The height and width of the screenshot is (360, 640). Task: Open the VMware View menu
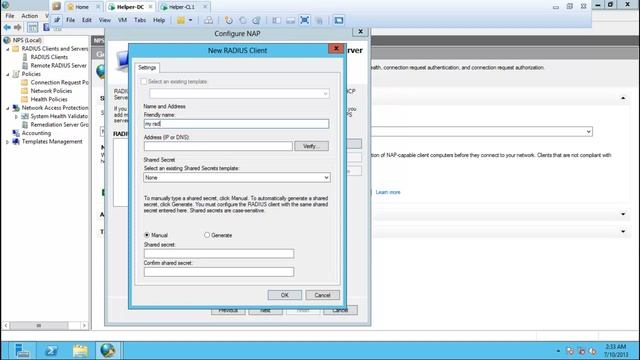point(104,20)
